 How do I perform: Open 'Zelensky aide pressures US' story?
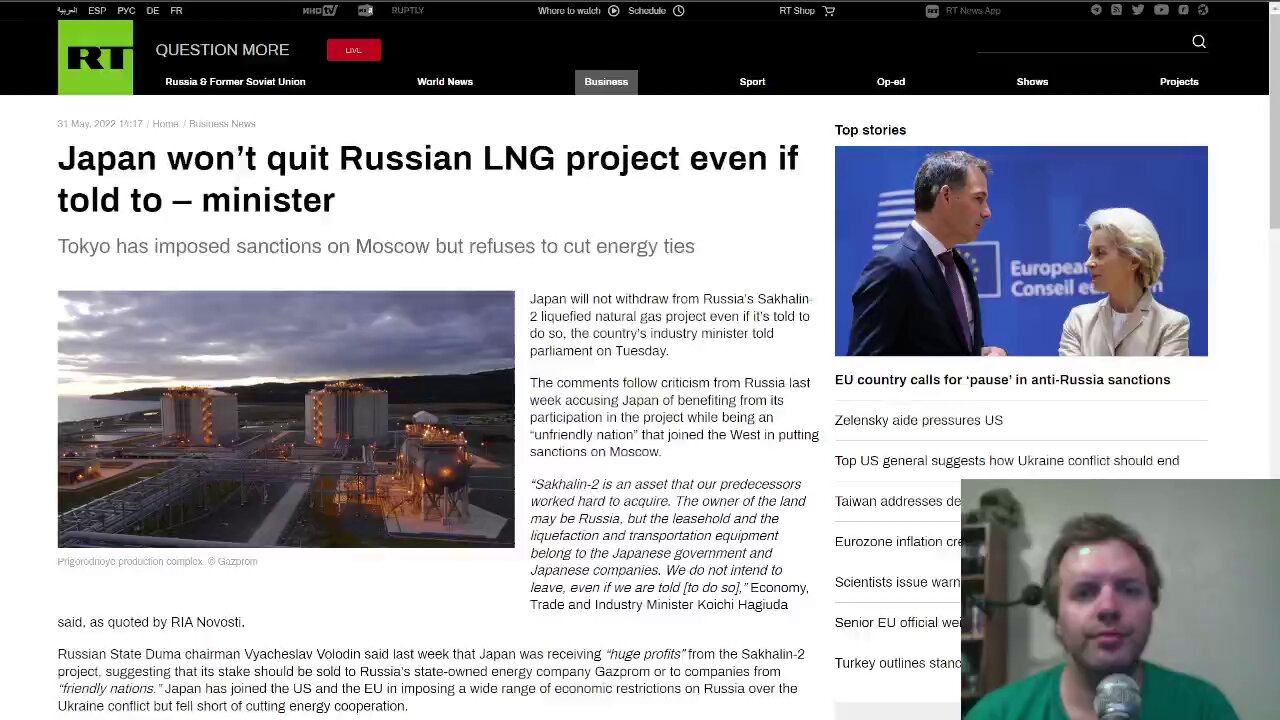click(x=919, y=420)
